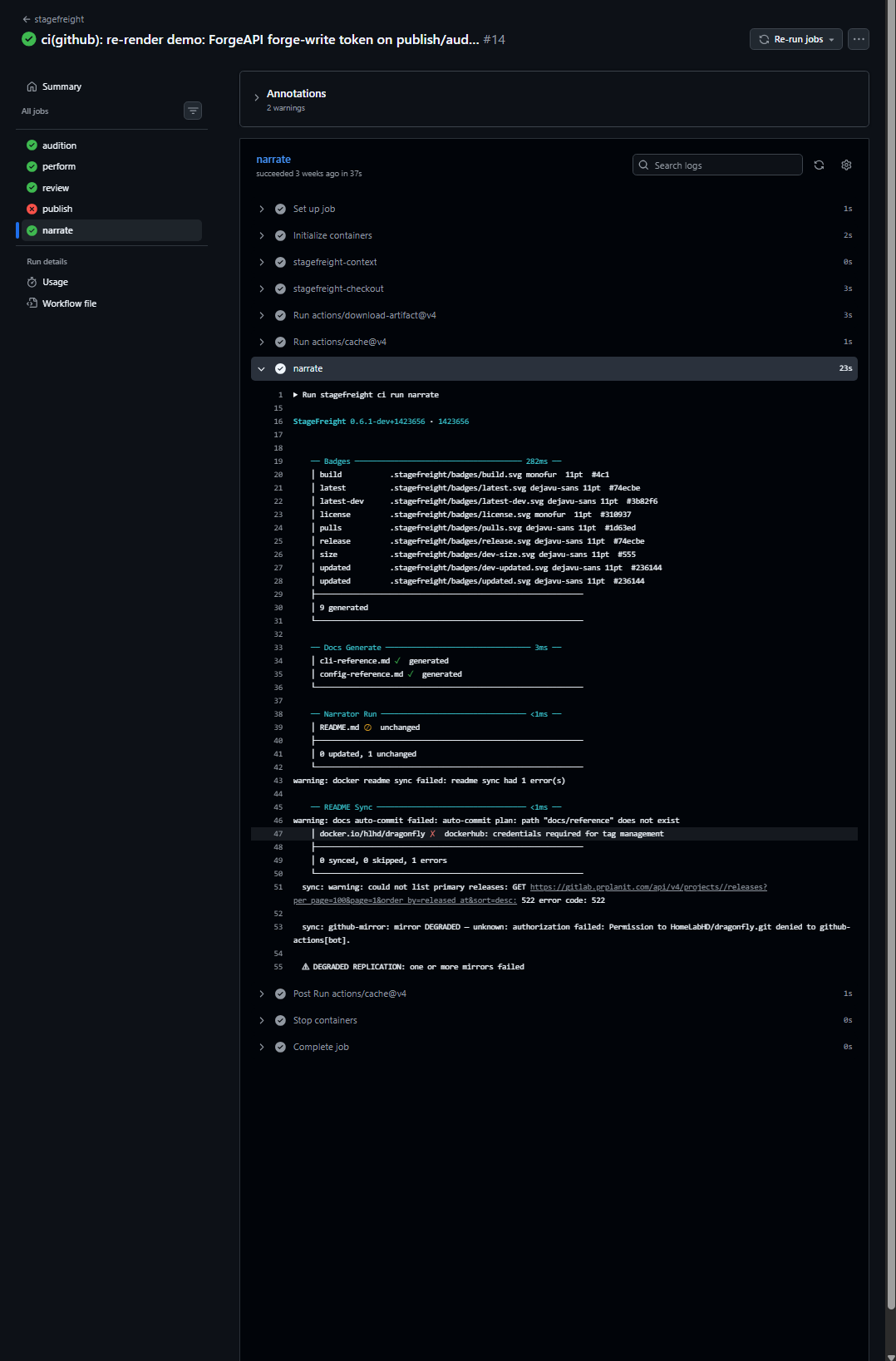Click the Workflow file icon
Screen dimensions: 896x1361
click(32, 303)
